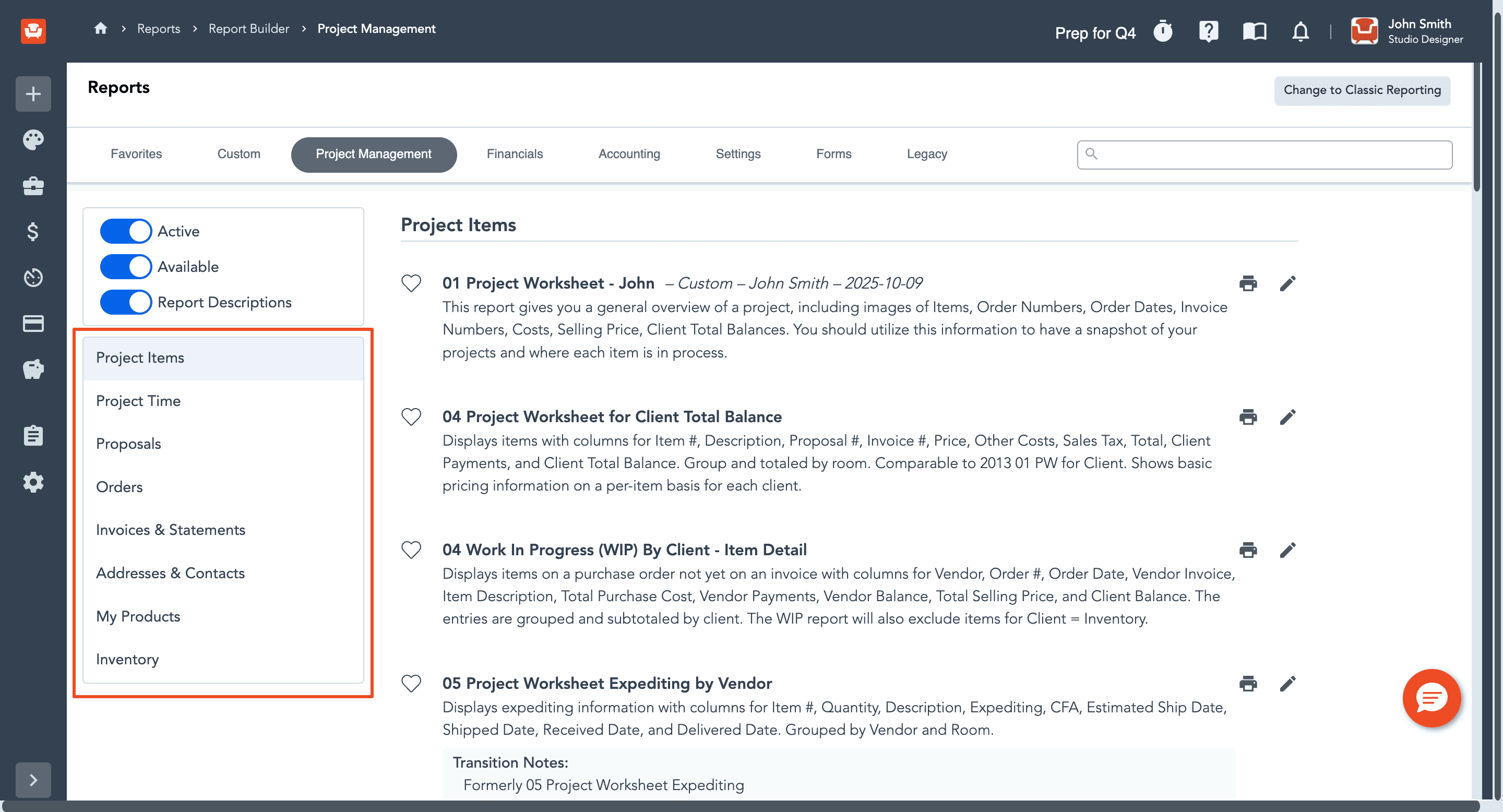Click the Prep for Q4 header text
Viewport: 1503px width, 812px height.
pyautogui.click(x=1095, y=33)
